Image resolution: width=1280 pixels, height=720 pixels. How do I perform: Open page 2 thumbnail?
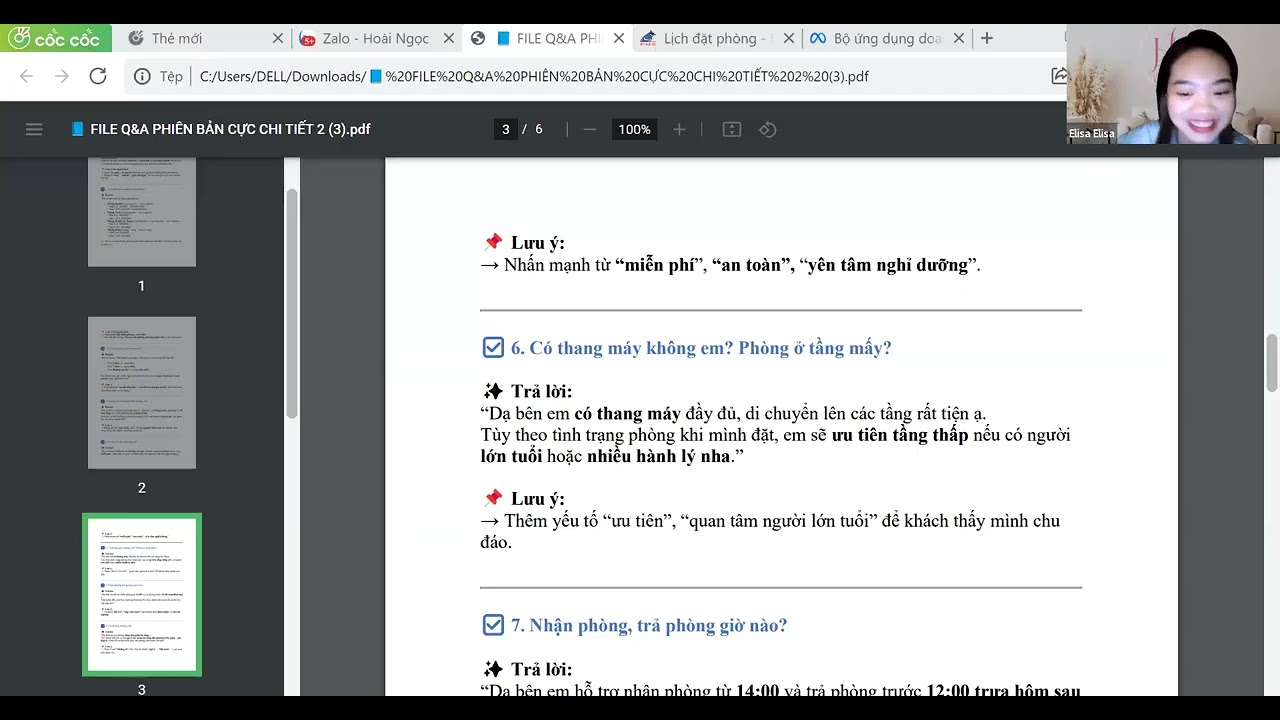tap(142, 393)
